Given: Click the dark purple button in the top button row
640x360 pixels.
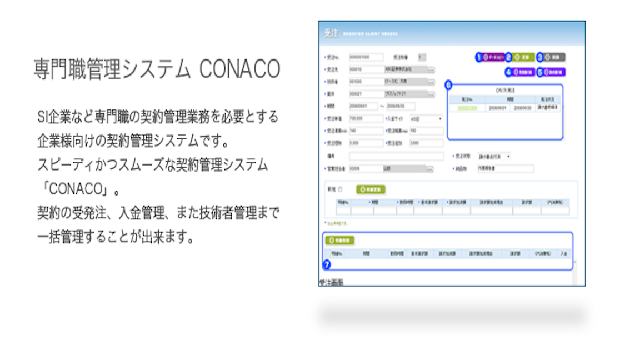Looking at the screenshot, I should point(494,58).
